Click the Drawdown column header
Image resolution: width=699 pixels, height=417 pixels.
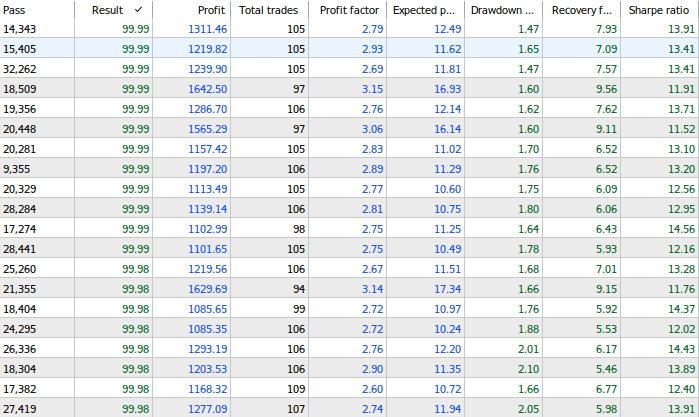503,10
